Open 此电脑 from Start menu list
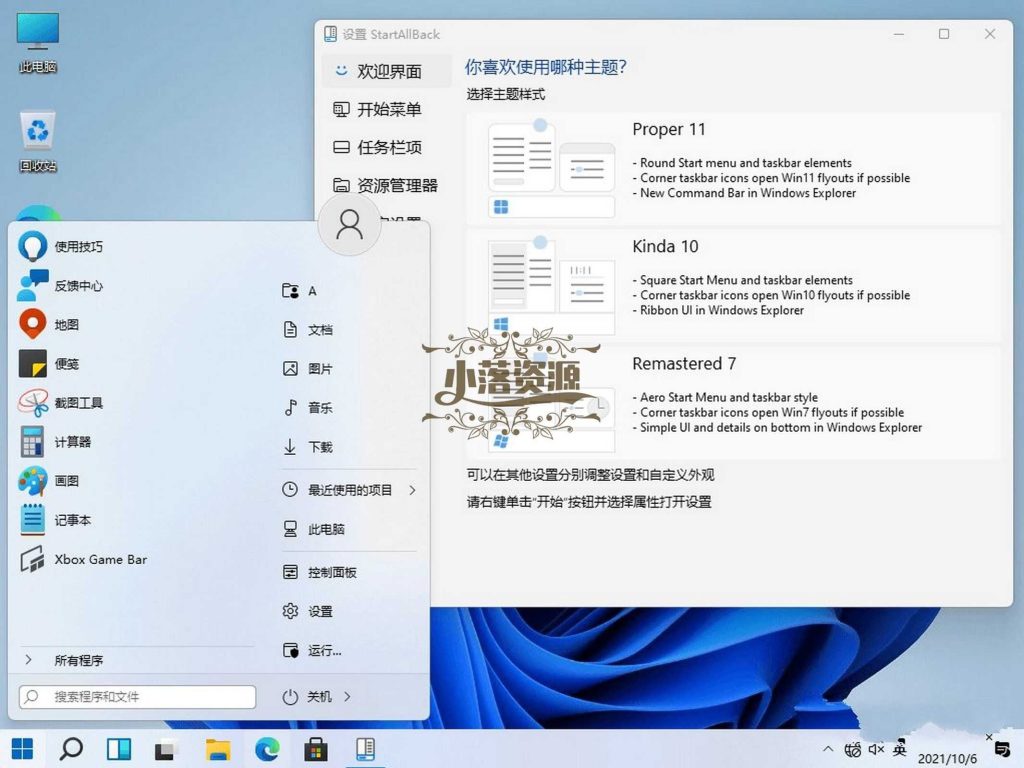The width and height of the screenshot is (1024, 768). (x=313, y=529)
